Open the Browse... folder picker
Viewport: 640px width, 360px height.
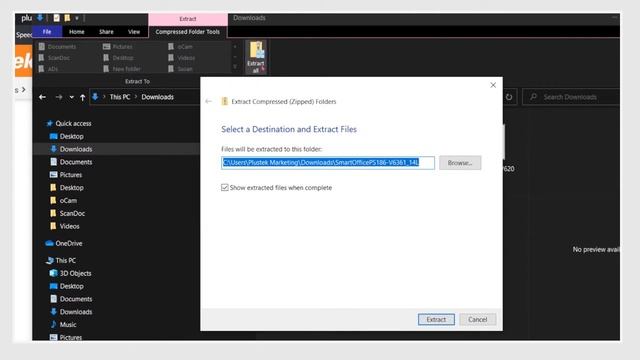pyautogui.click(x=460, y=162)
